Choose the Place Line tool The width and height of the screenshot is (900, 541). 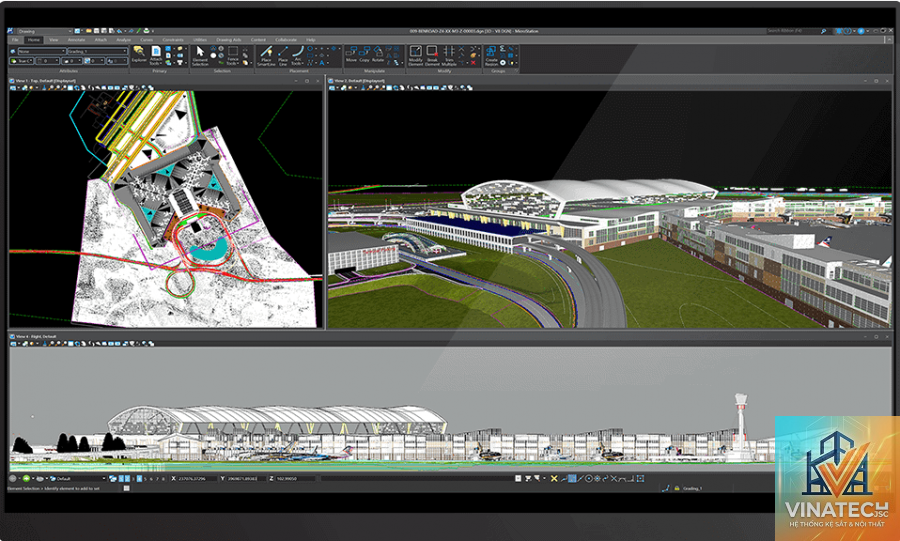pyautogui.click(x=283, y=56)
